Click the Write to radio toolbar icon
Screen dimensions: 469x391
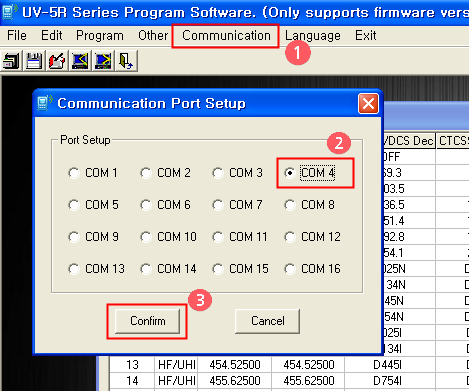click(103, 61)
